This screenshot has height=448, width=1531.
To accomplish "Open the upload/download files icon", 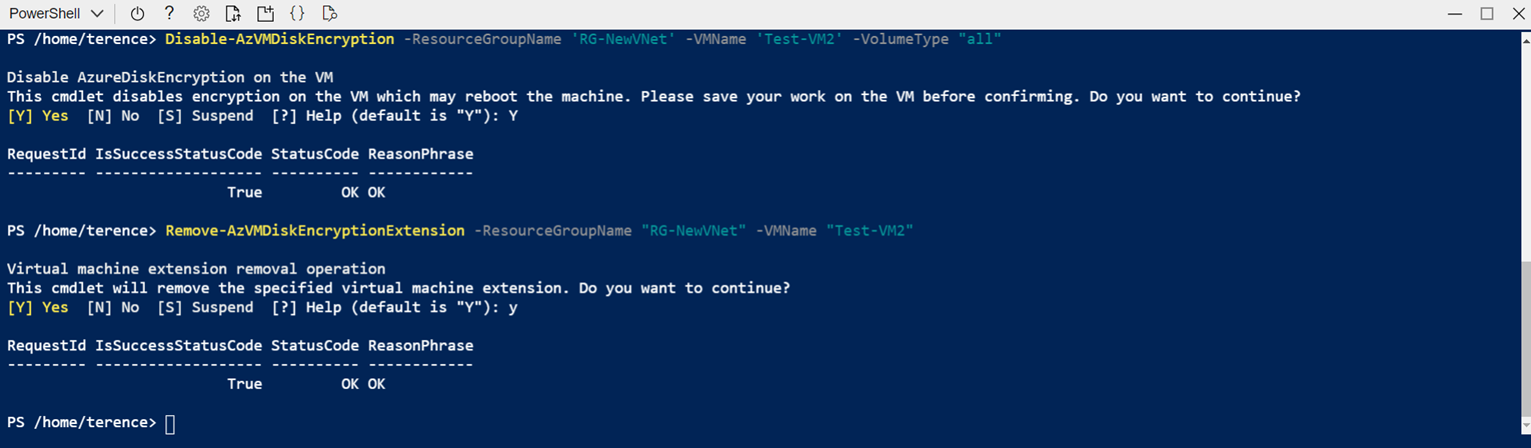I will pyautogui.click(x=233, y=14).
